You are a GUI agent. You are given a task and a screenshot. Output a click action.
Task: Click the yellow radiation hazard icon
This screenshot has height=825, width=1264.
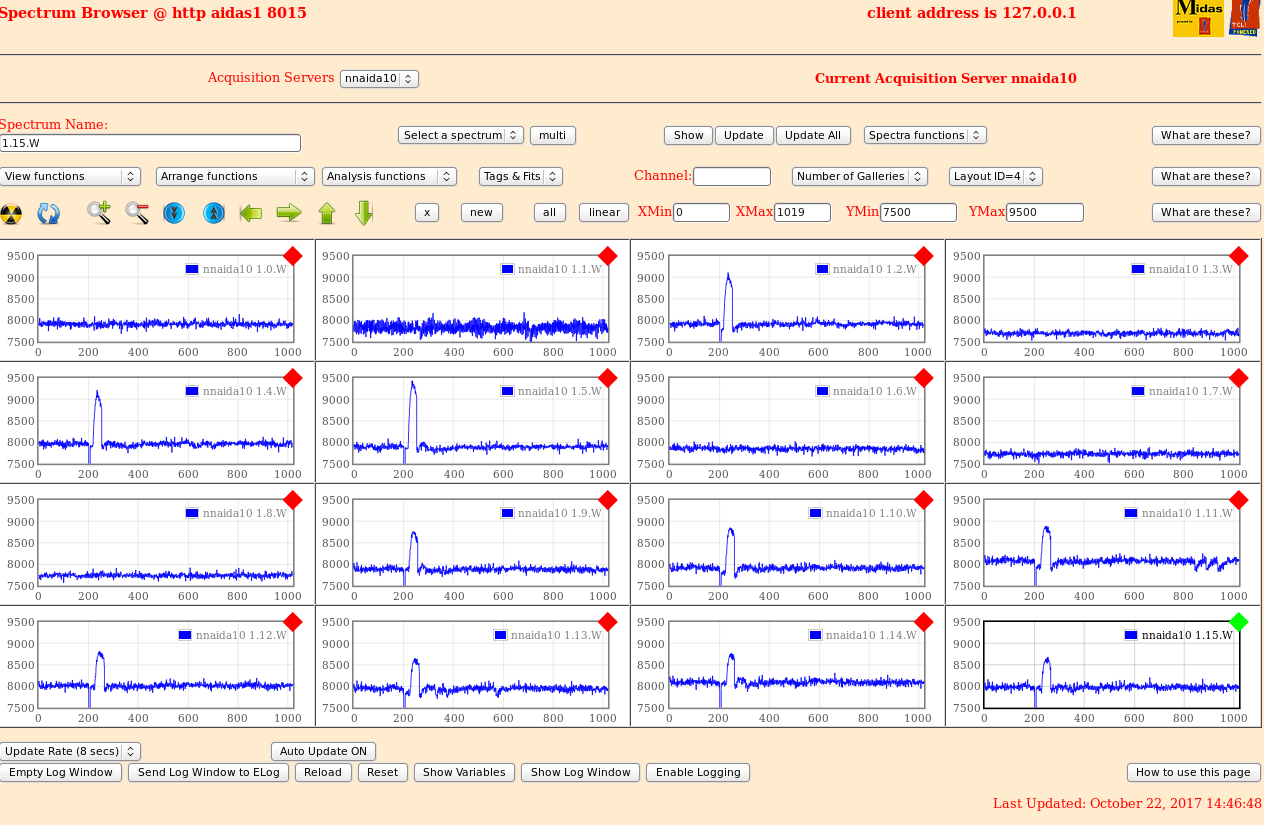click(x=11, y=213)
